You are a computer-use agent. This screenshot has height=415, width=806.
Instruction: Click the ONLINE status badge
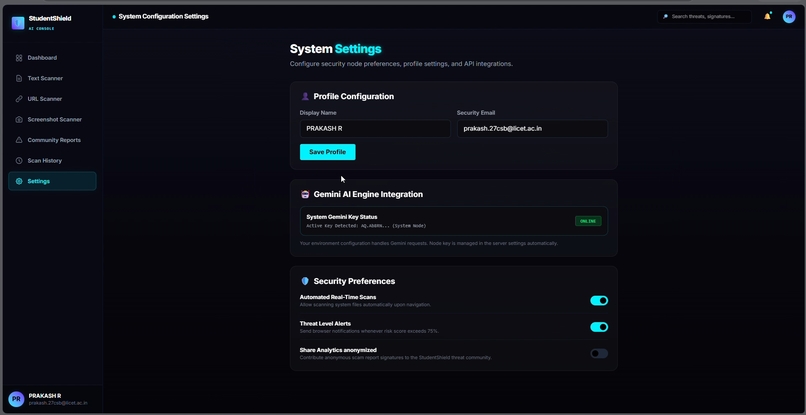pos(588,221)
